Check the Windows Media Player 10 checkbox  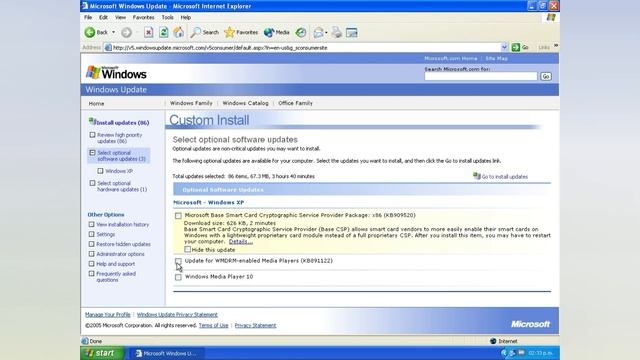tap(178, 277)
